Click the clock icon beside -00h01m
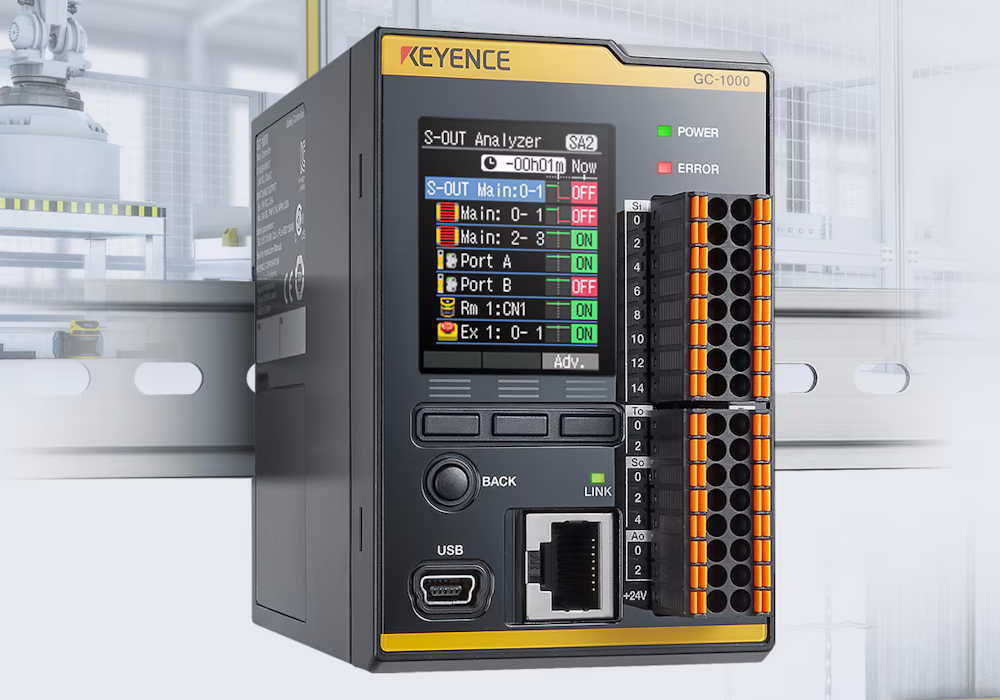Viewport: 1000px width, 700px height. click(x=490, y=163)
